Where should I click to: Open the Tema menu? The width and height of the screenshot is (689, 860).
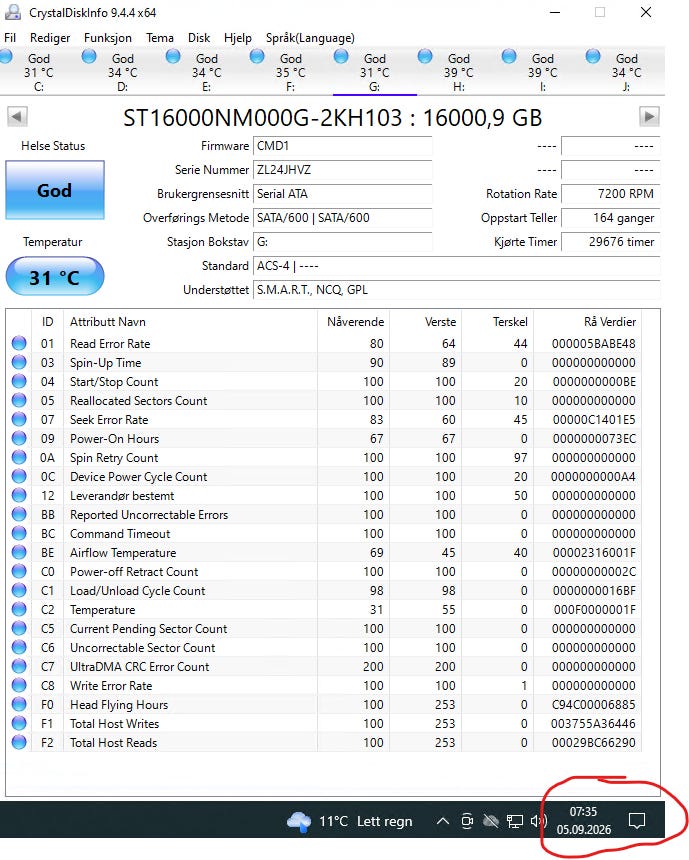pos(160,38)
